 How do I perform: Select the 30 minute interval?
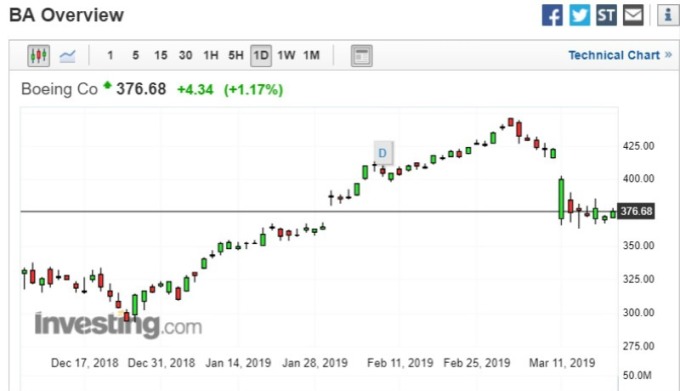click(186, 55)
